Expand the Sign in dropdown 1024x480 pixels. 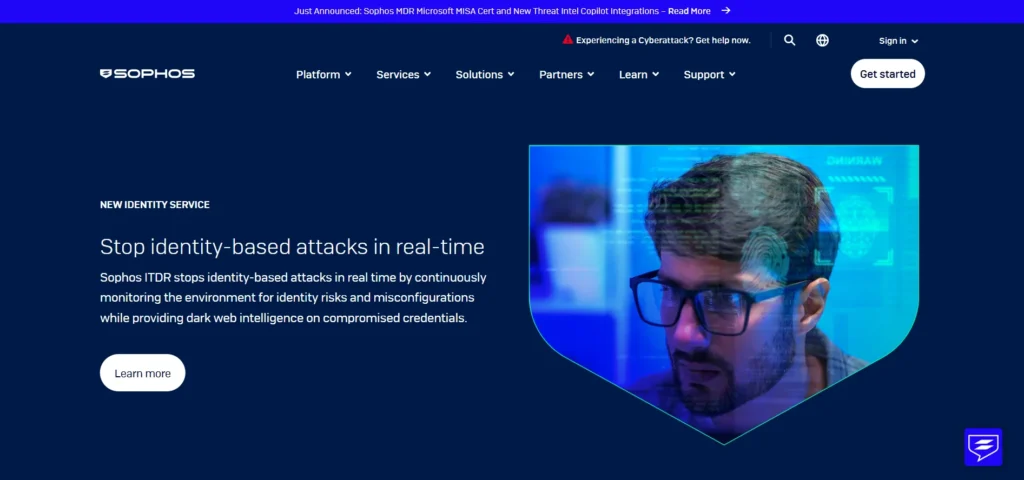[898, 40]
